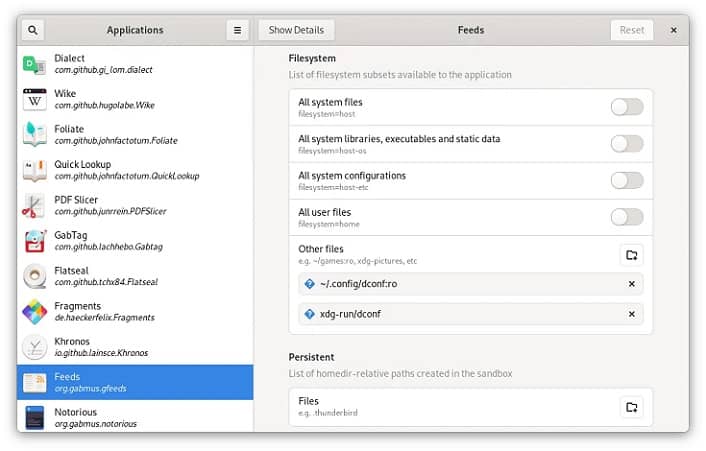Enable All user files switch
The width and height of the screenshot is (706, 451).
[627, 217]
